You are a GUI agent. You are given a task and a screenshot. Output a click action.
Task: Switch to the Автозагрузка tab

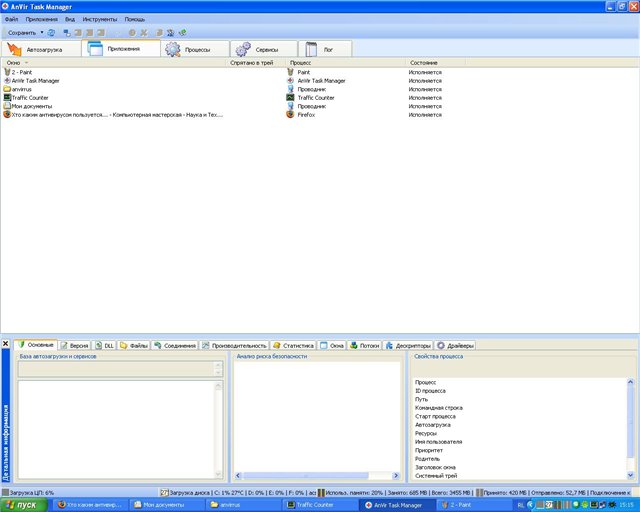(41, 49)
